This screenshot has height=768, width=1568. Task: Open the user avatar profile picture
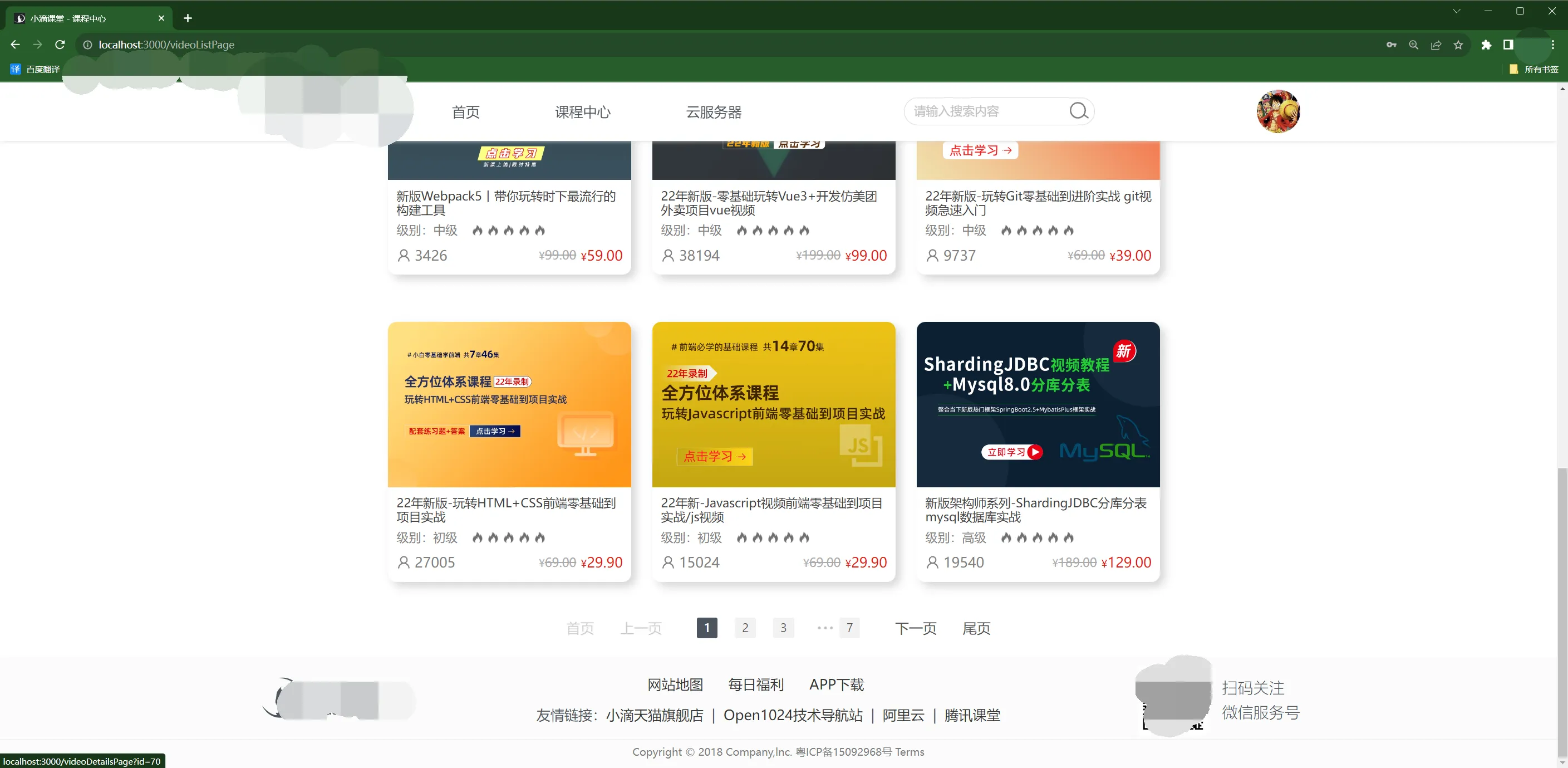(x=1277, y=111)
